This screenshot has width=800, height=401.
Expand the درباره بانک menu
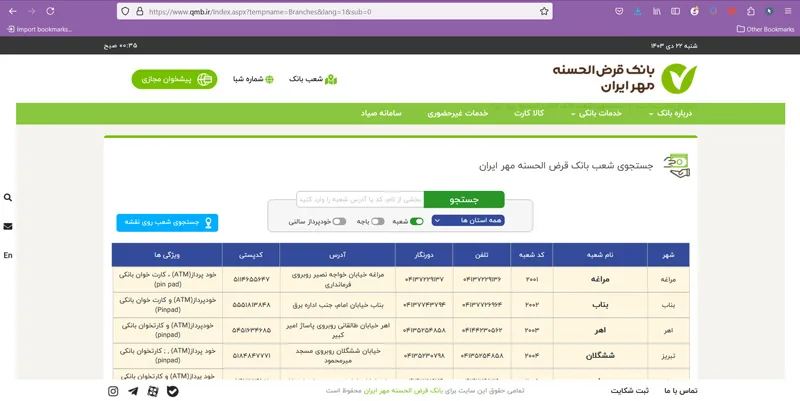click(670, 114)
